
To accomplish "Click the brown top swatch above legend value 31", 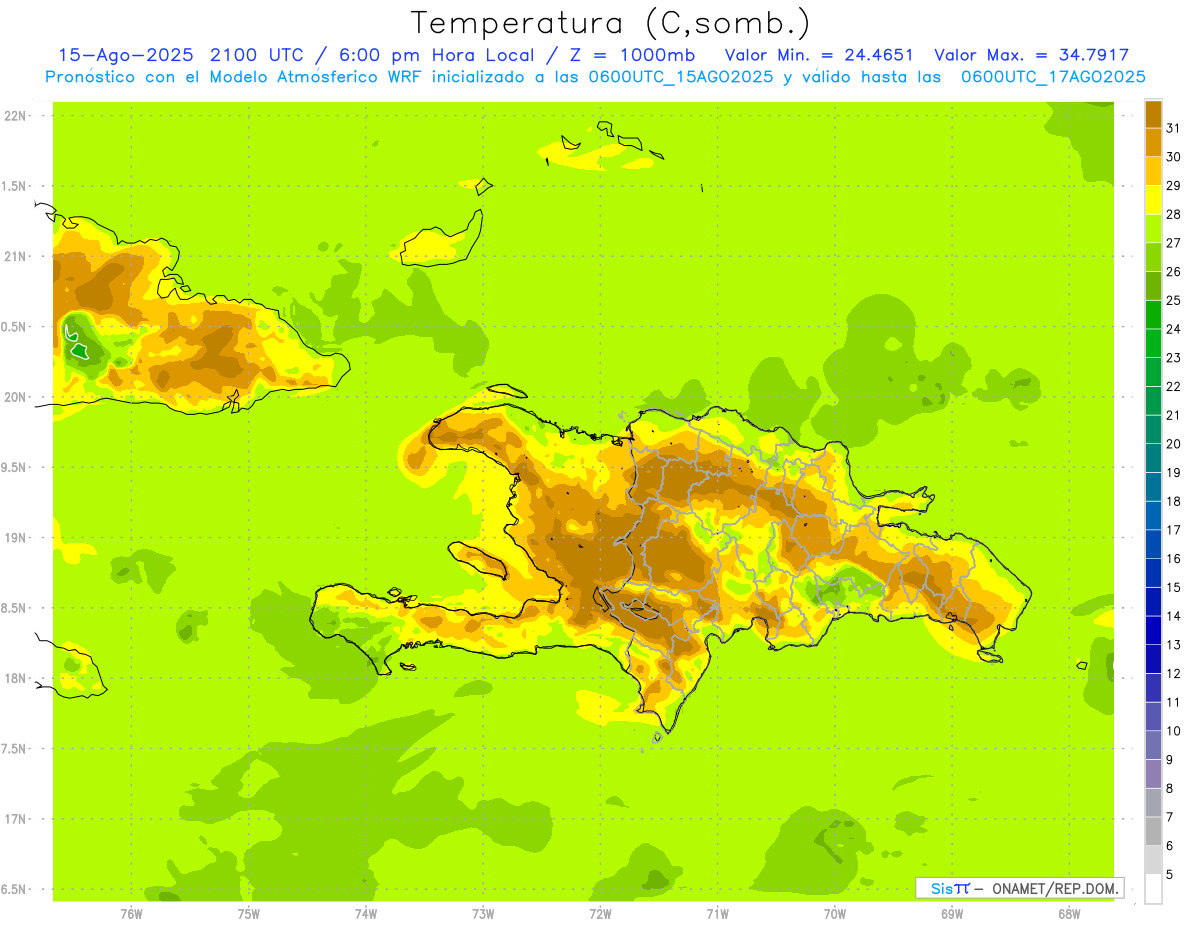I will click(1153, 114).
